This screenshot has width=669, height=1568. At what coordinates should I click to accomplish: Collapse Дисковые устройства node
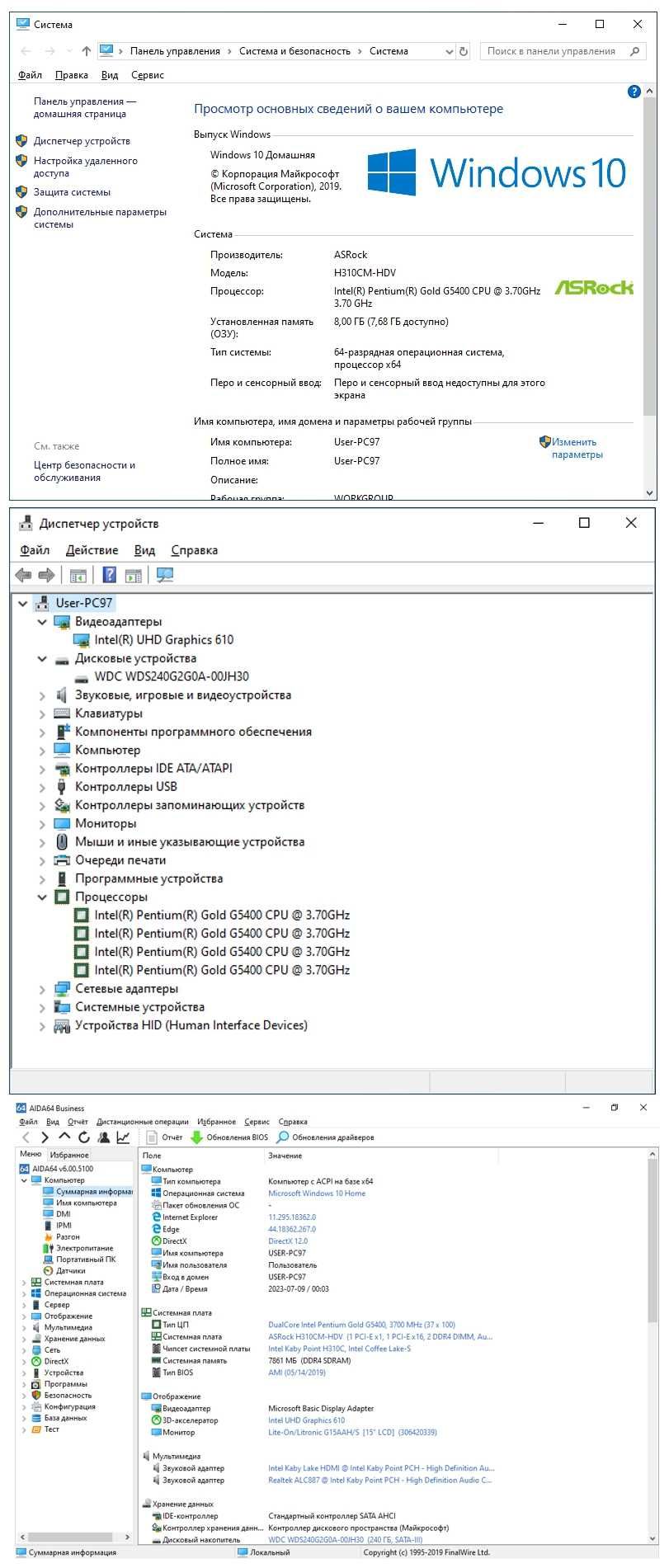coord(42,658)
